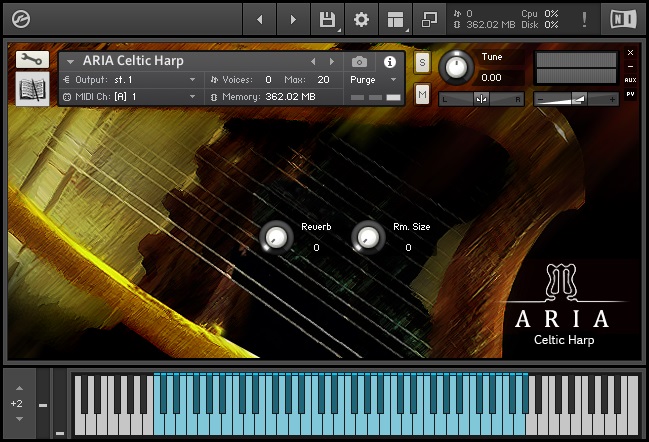Viewport: 649px width, 442px height.
Task: Solo the instrument with S button
Action: [422, 63]
